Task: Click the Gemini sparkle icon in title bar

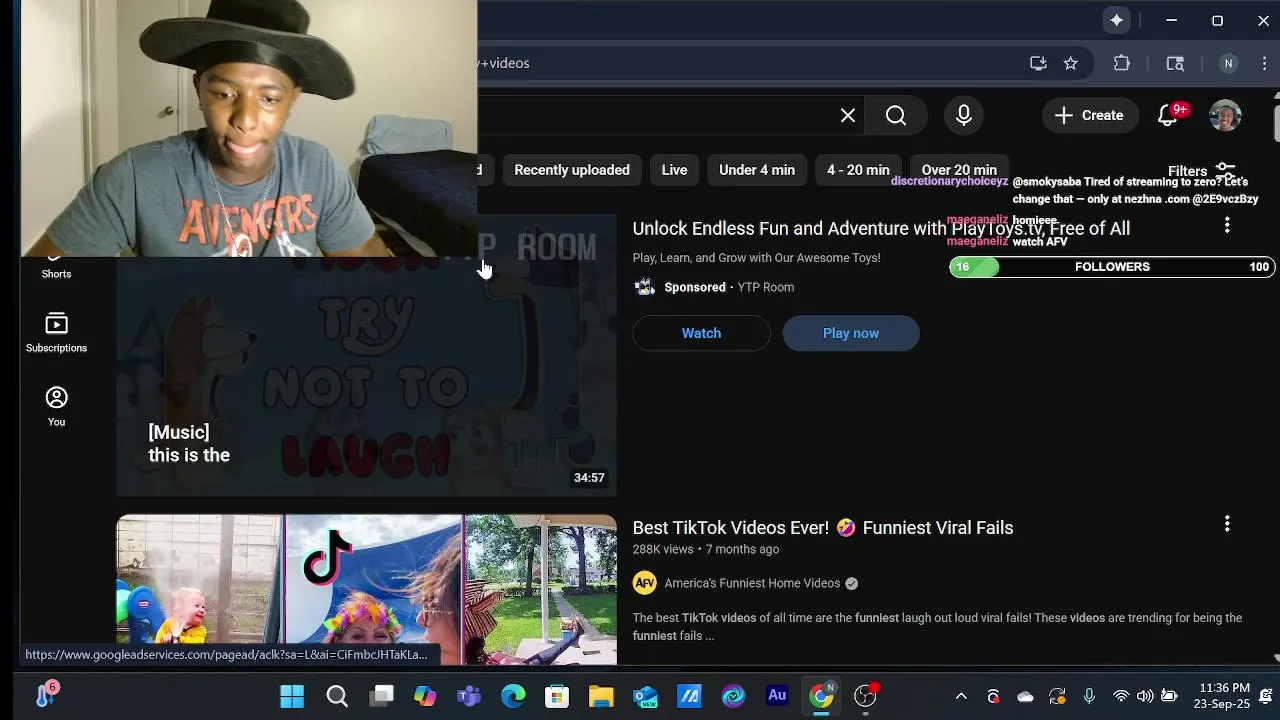Action: pos(1117,20)
